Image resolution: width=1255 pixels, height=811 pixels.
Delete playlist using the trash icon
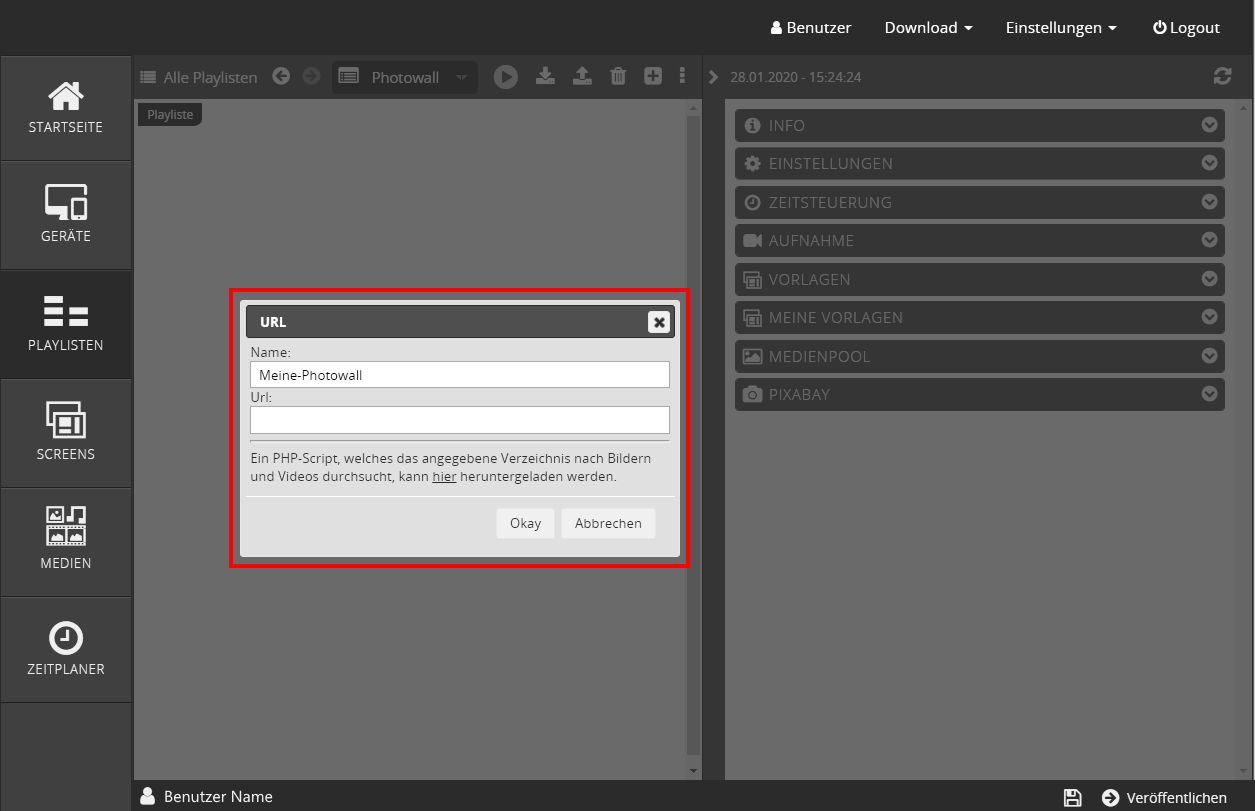pos(618,76)
